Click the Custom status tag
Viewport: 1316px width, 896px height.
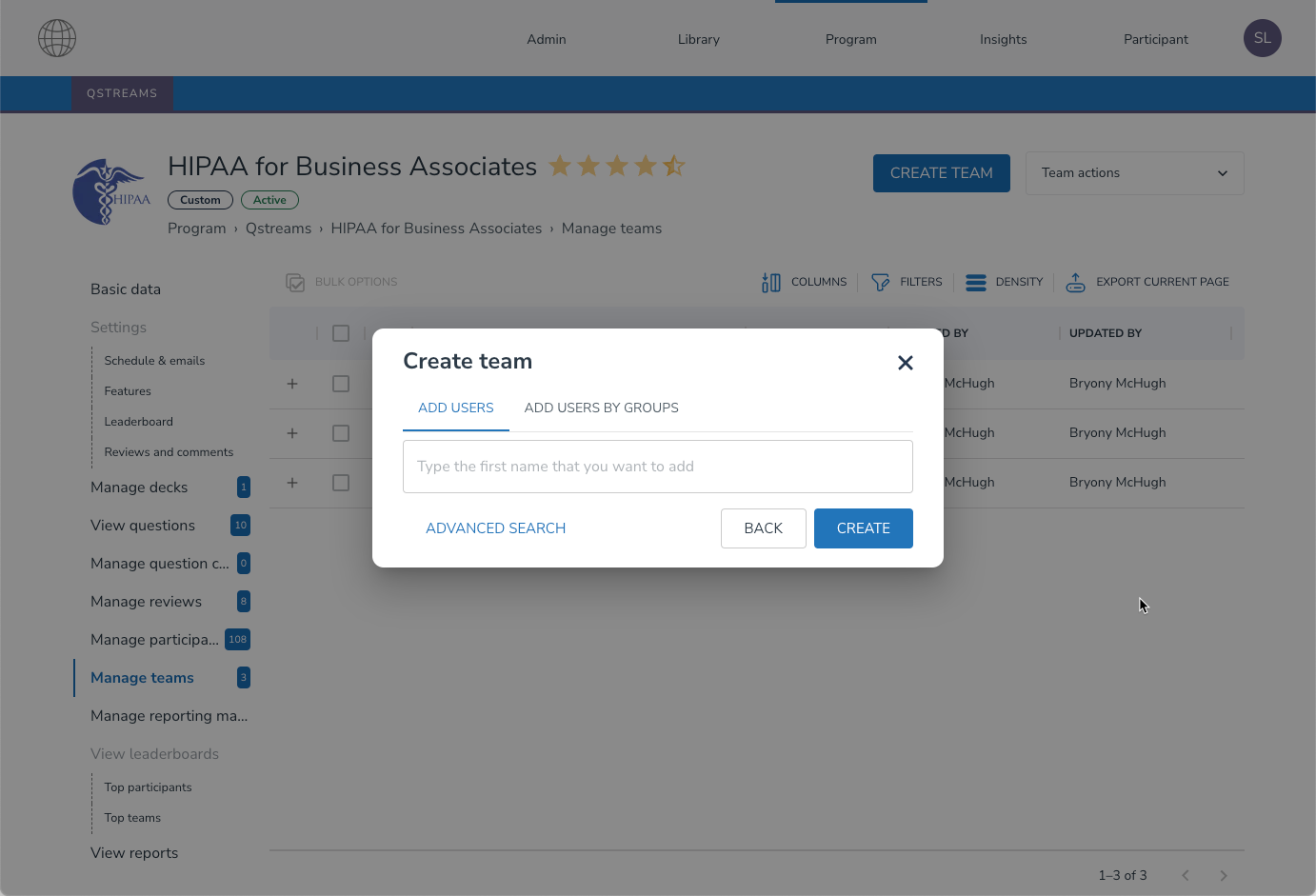[x=200, y=200]
